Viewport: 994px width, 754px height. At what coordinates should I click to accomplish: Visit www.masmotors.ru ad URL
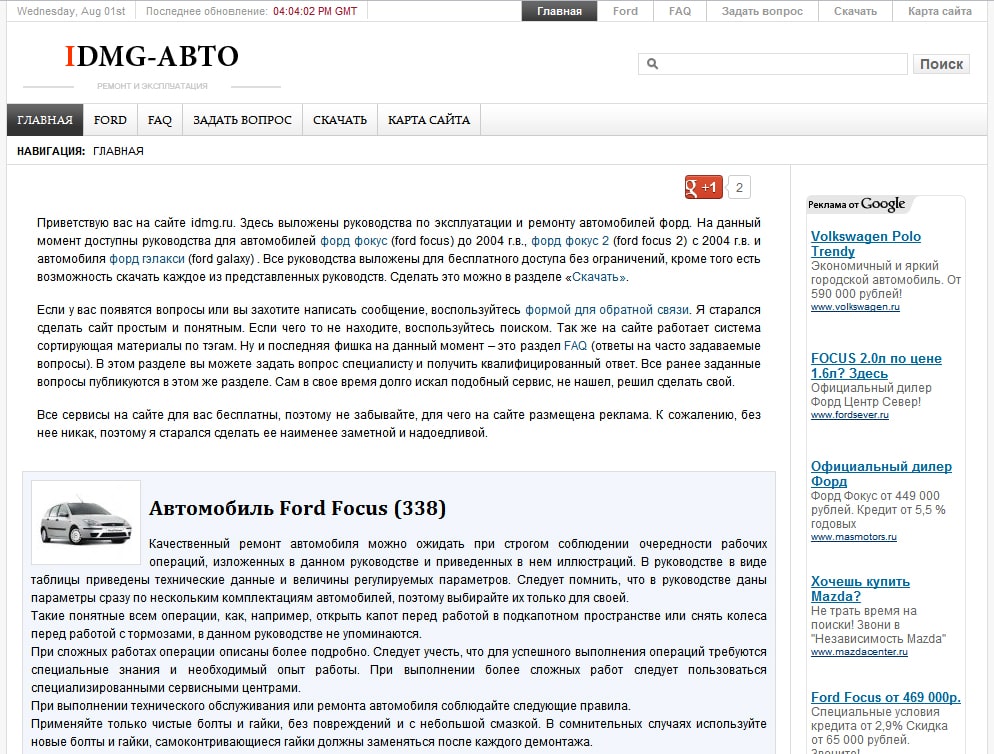point(854,536)
